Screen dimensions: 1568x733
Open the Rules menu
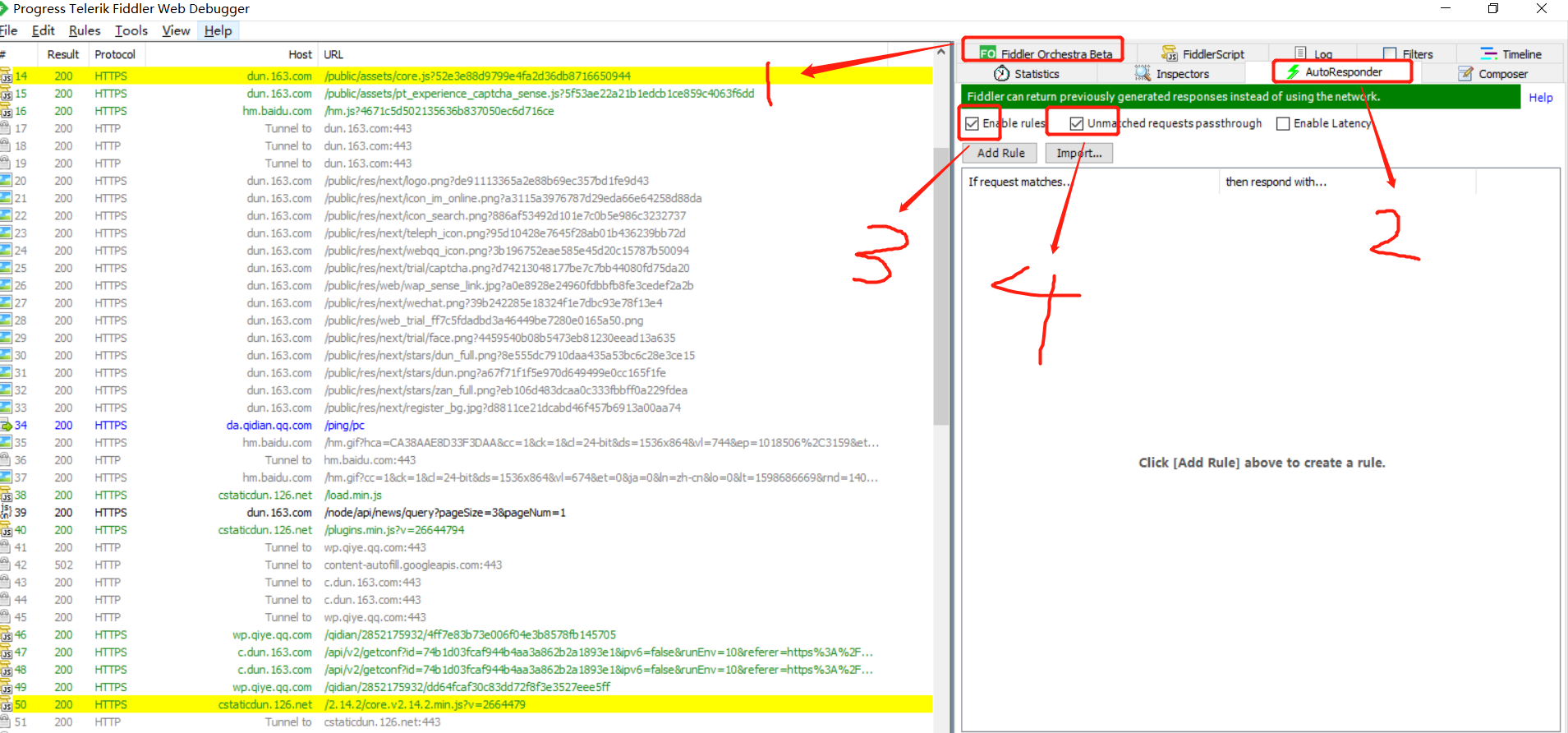coord(85,30)
